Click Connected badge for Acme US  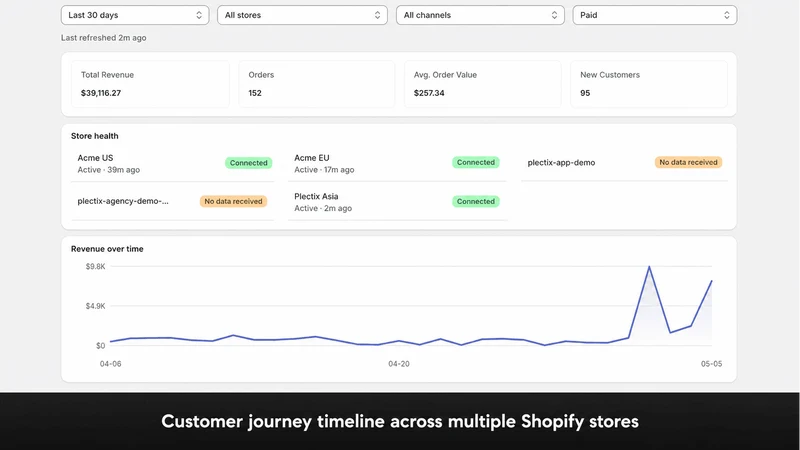click(248, 163)
